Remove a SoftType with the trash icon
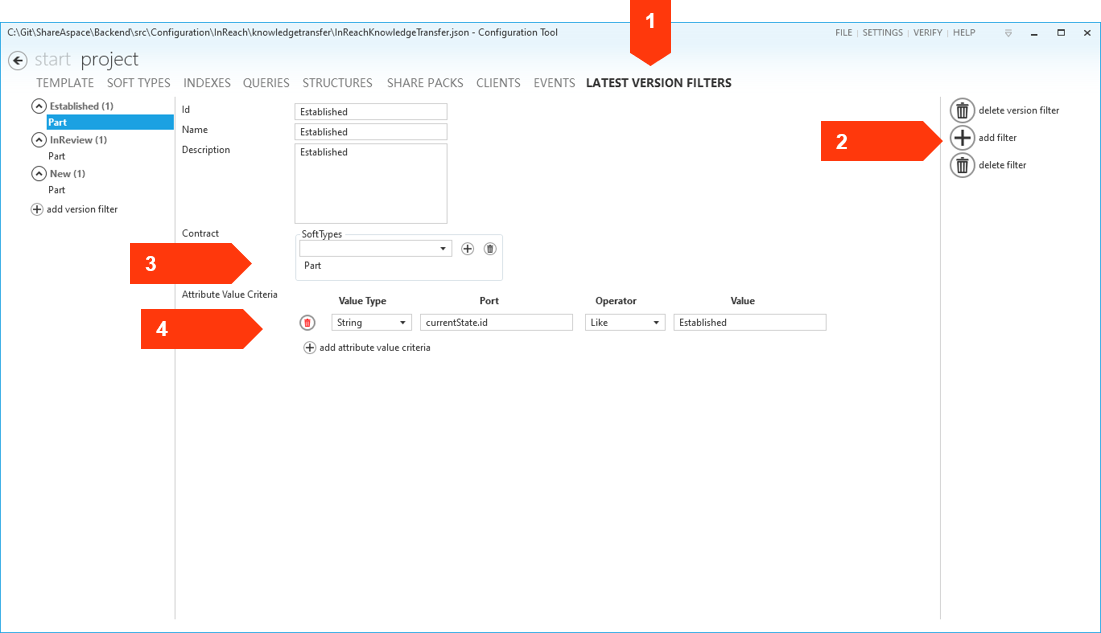The image size is (1101, 633). (x=490, y=248)
